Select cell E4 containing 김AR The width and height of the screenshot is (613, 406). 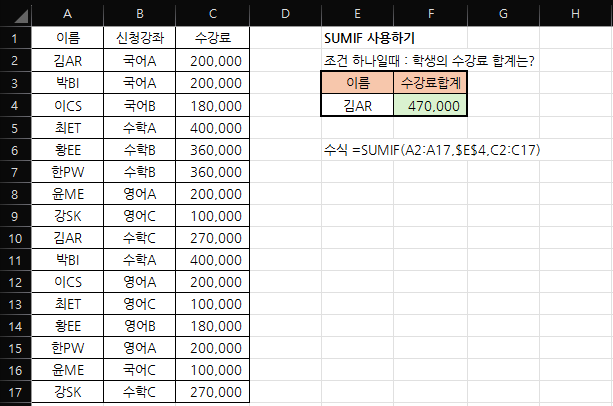point(357,106)
